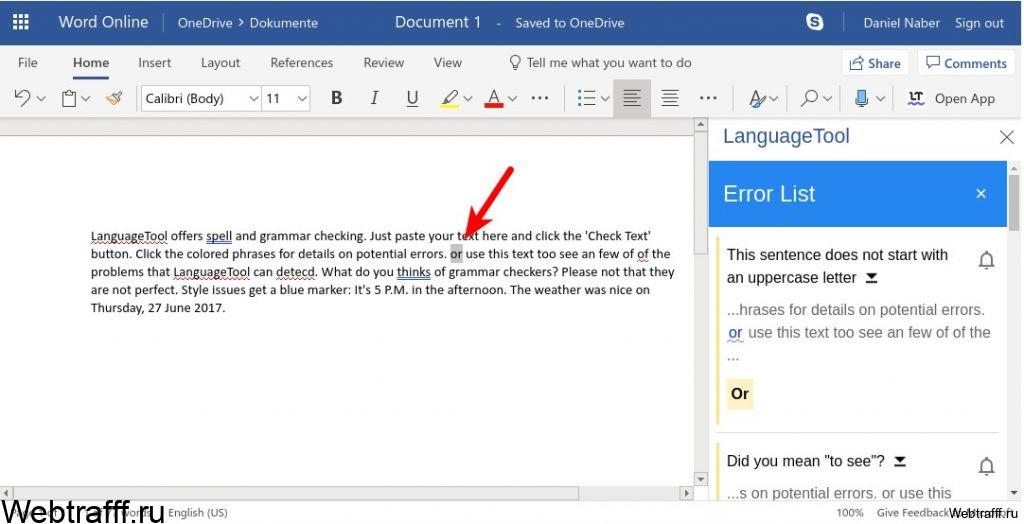Image resolution: width=1024 pixels, height=524 pixels.
Task: Click the Sign out link
Action: tap(979, 23)
